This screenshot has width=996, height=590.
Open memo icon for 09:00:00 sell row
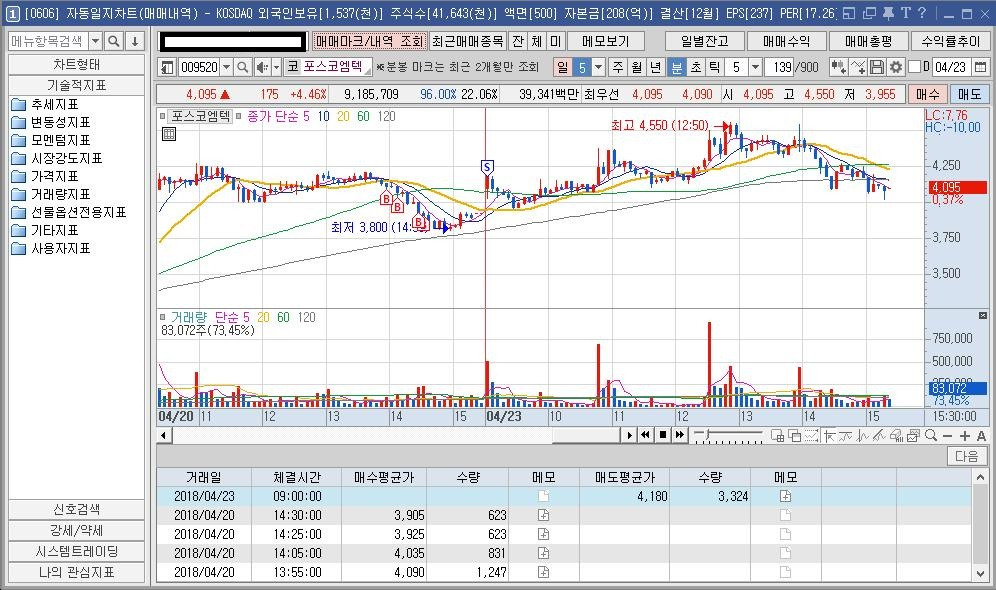click(x=786, y=496)
